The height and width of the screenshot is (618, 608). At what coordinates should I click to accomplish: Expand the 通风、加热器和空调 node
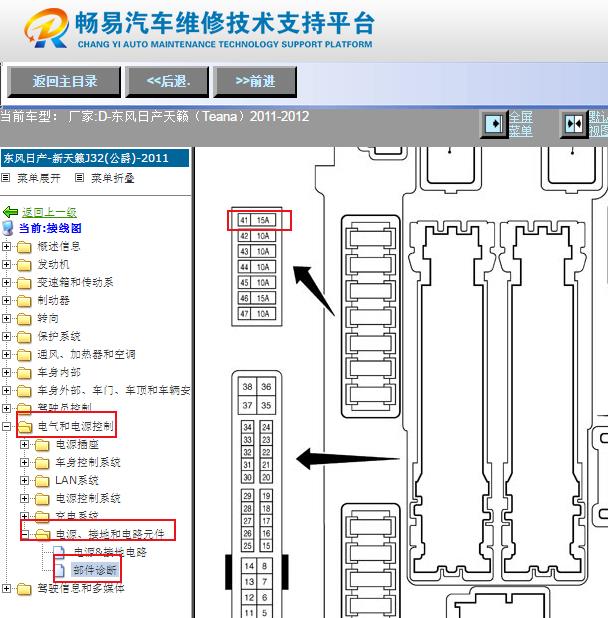coord(6,354)
